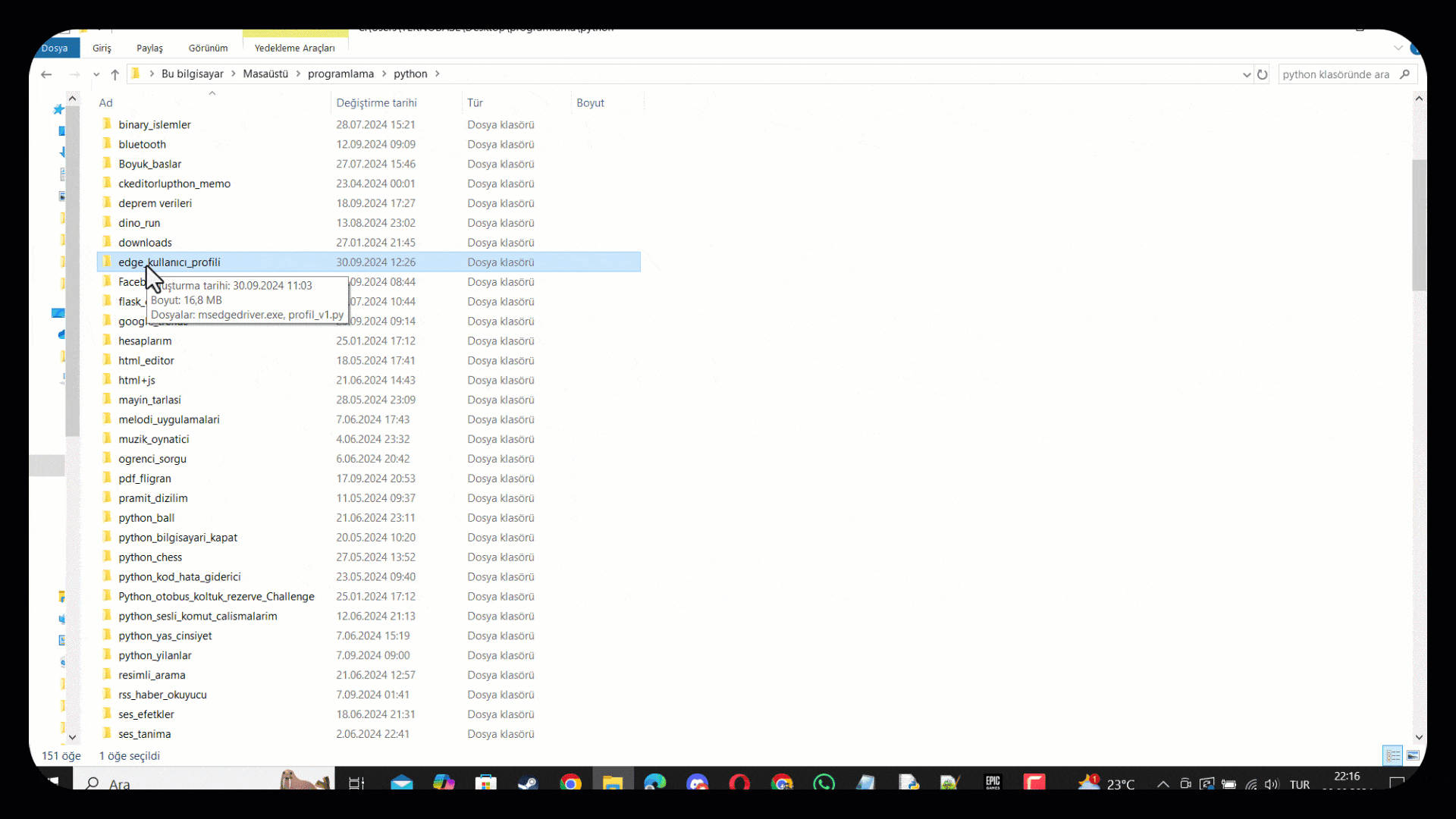Open address bar history dropdown
The width and height of the screenshot is (1456, 819).
pyautogui.click(x=1246, y=74)
